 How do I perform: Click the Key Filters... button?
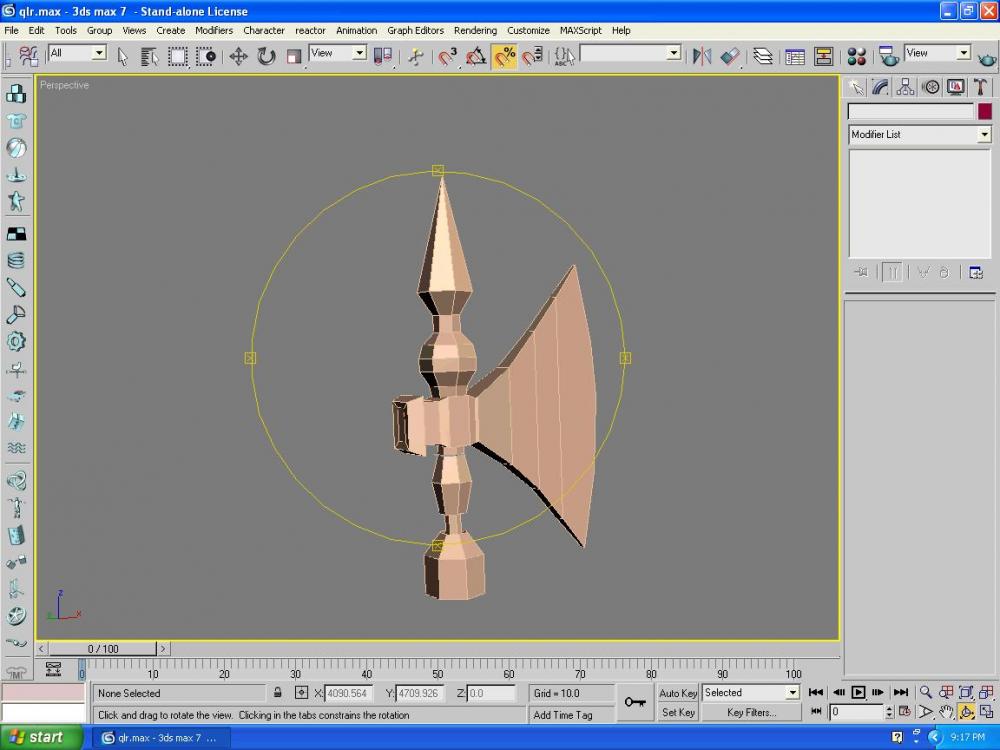(751, 713)
